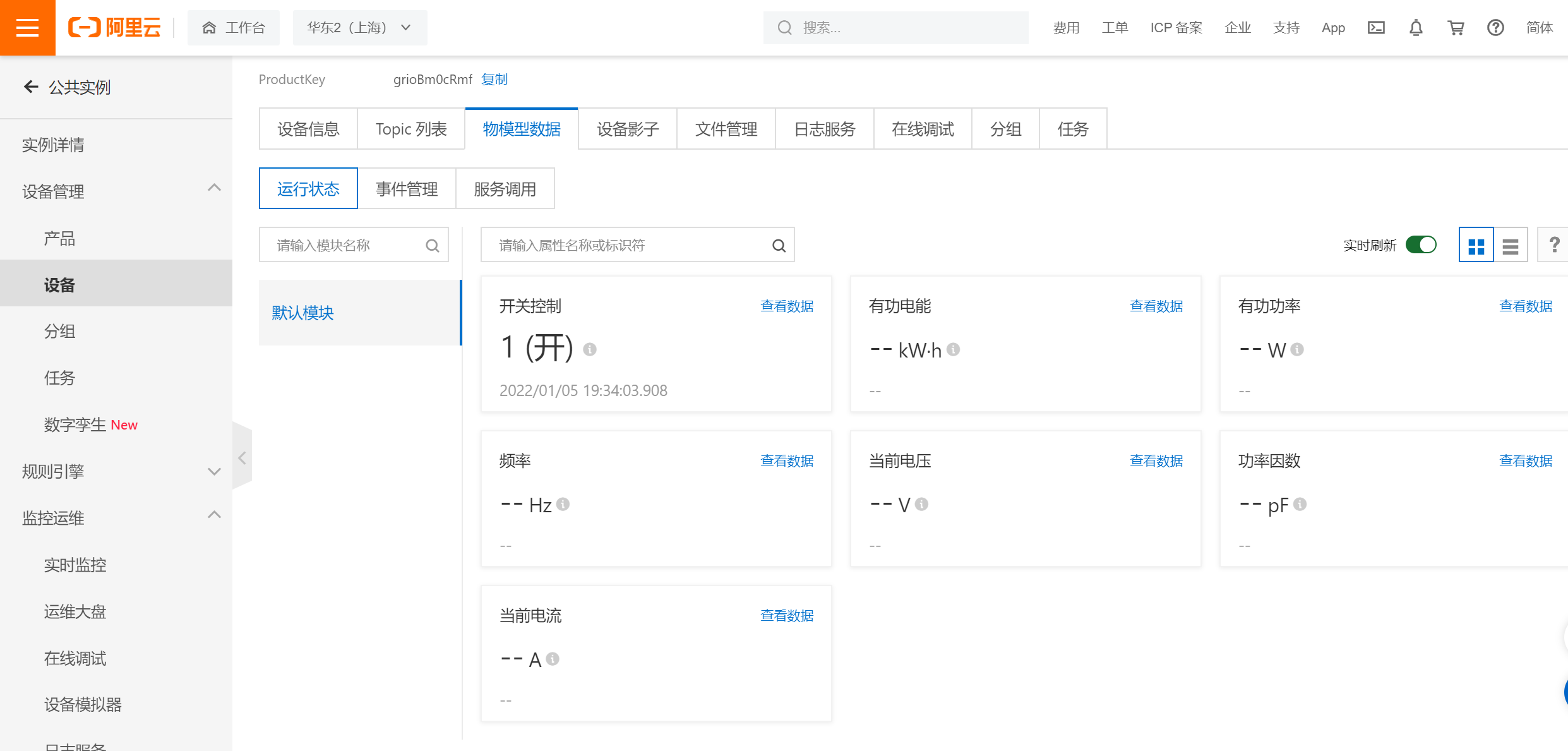View data for 功率因数

1526,460
